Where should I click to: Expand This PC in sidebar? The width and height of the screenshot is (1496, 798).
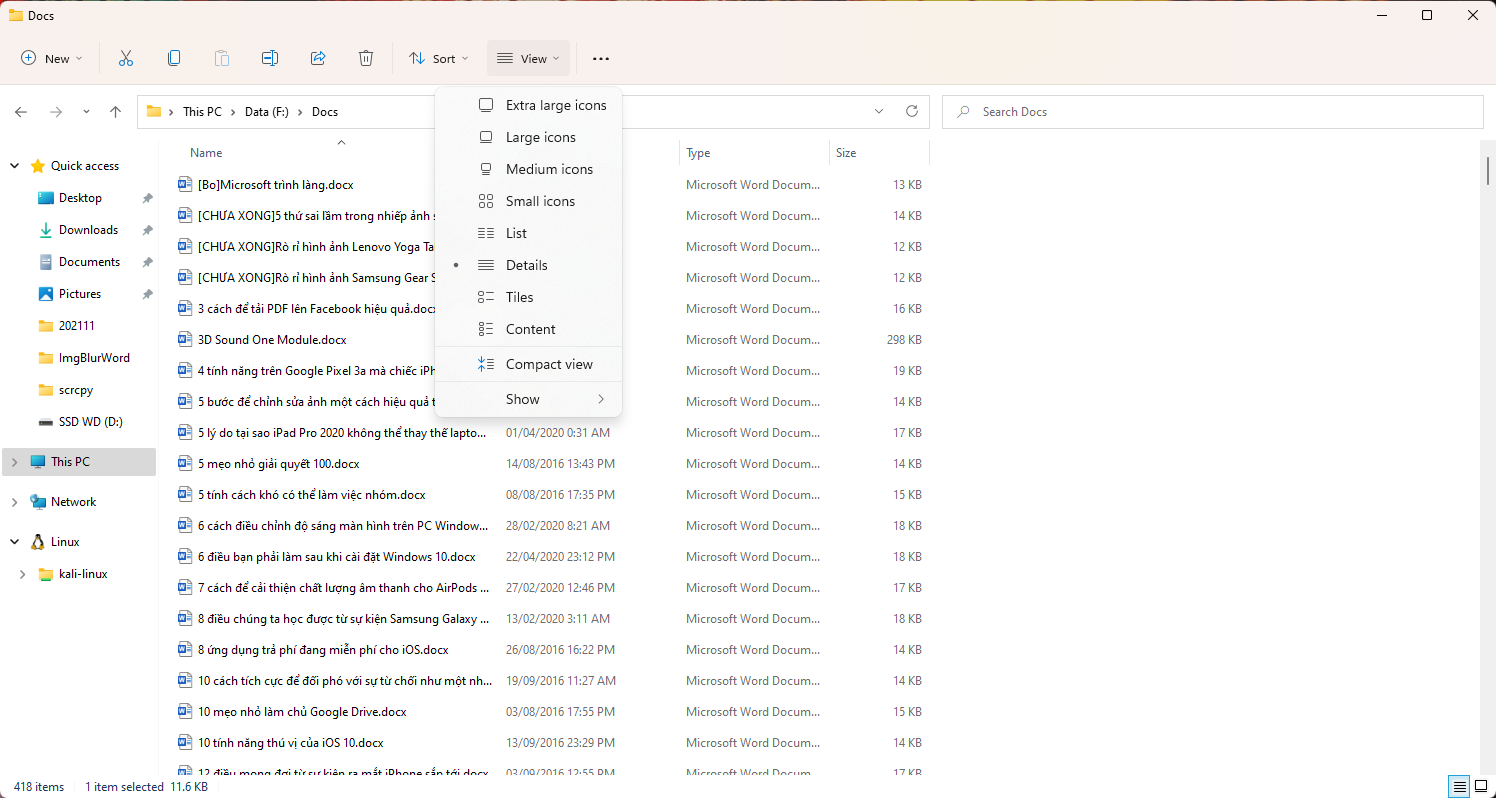point(15,462)
